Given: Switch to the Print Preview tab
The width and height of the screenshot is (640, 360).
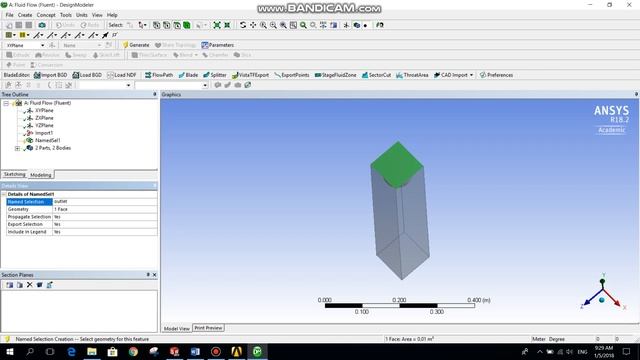Looking at the screenshot, I should click(x=208, y=328).
